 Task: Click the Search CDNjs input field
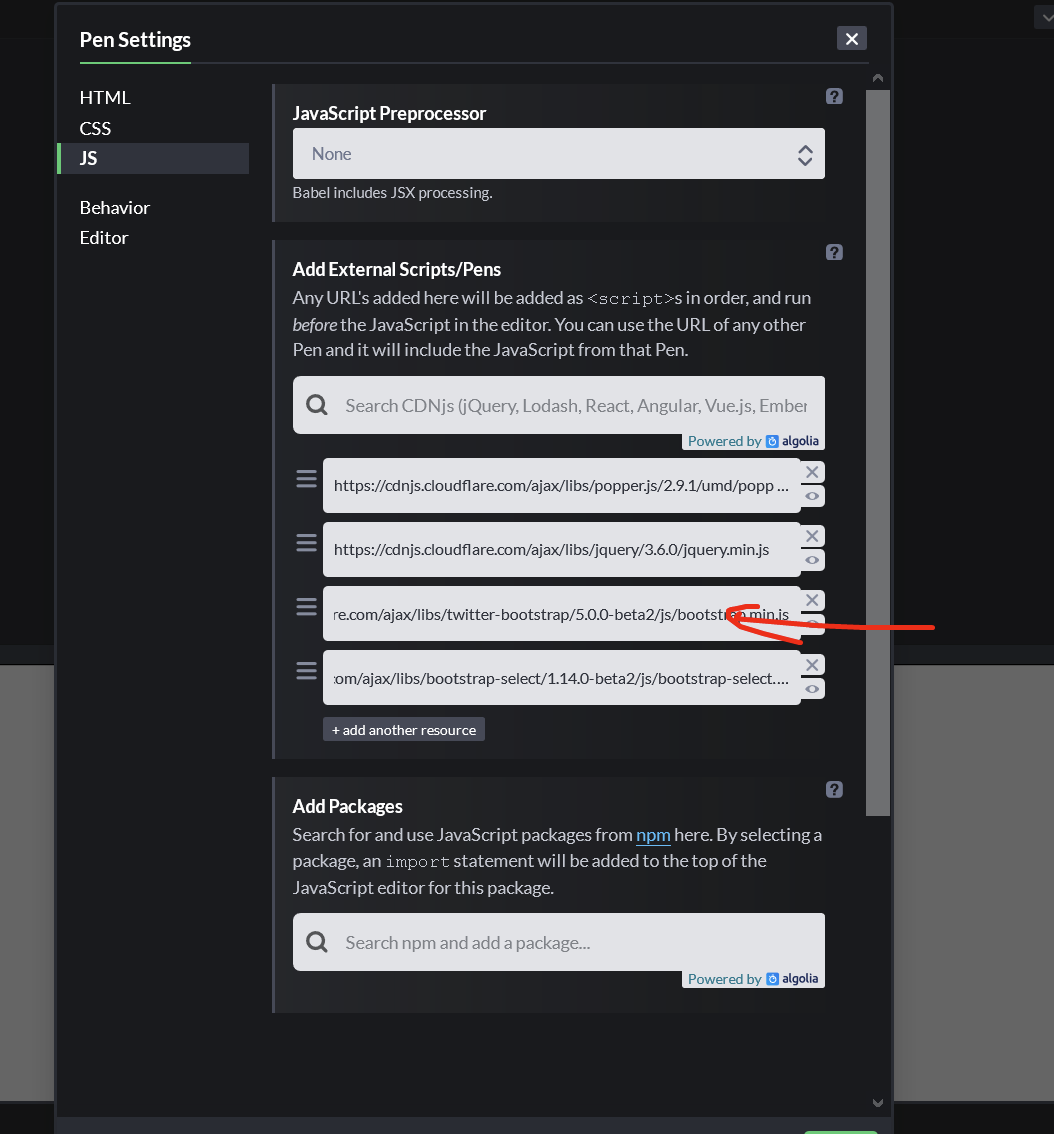(x=558, y=405)
